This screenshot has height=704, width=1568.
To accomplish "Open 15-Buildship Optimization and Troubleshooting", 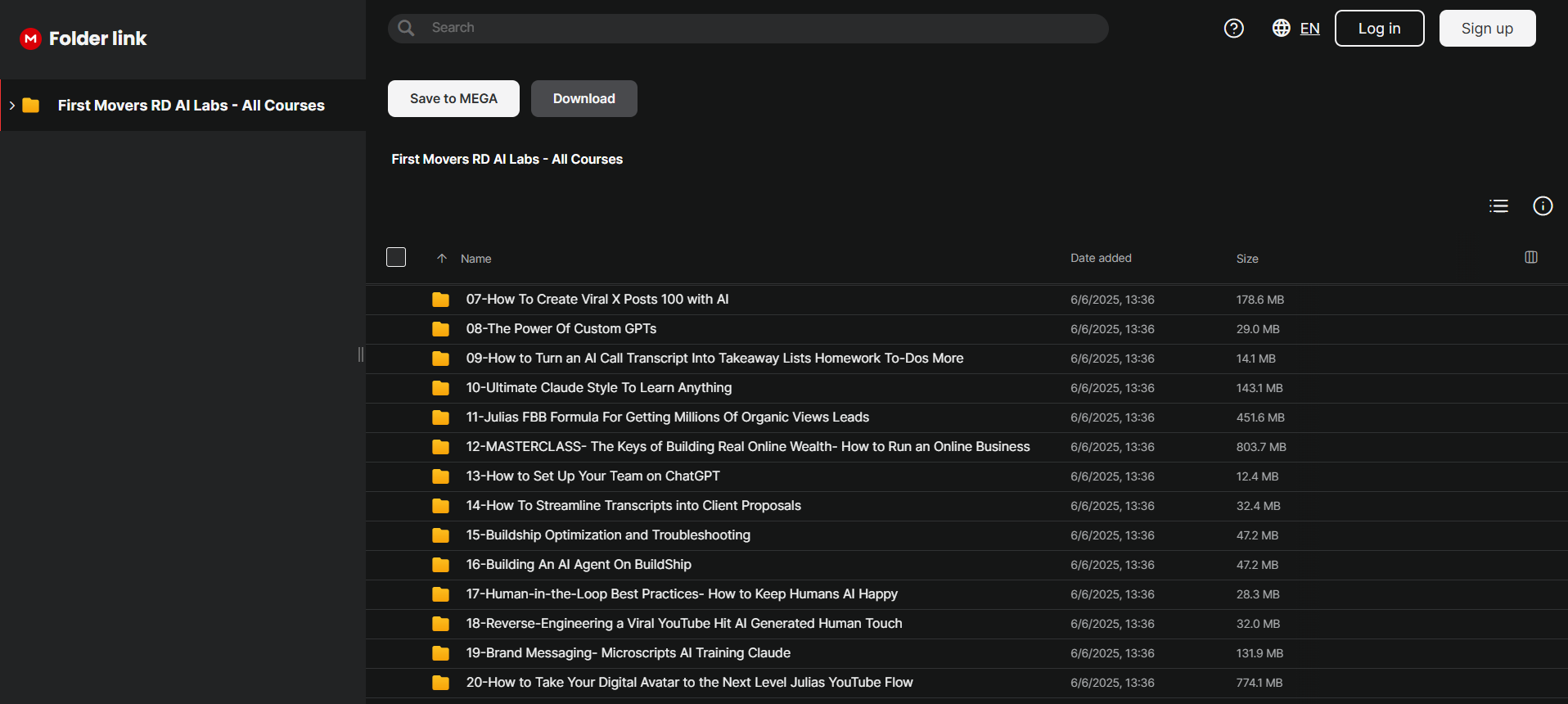I will click(608, 535).
